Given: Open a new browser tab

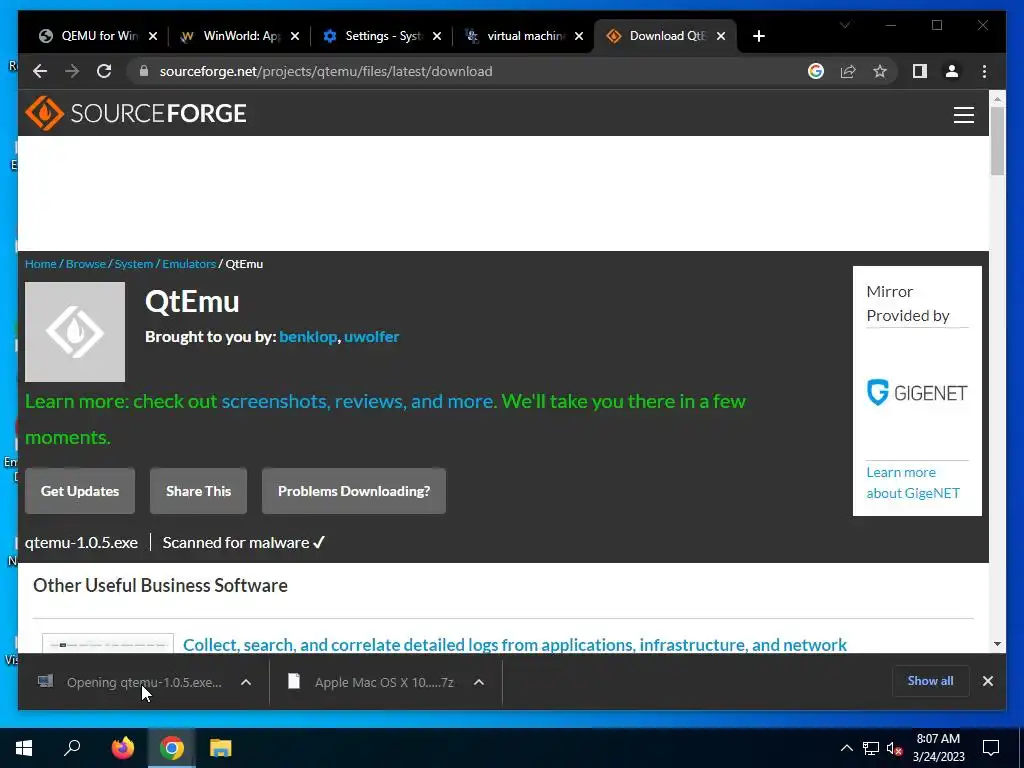Looking at the screenshot, I should tap(758, 36).
